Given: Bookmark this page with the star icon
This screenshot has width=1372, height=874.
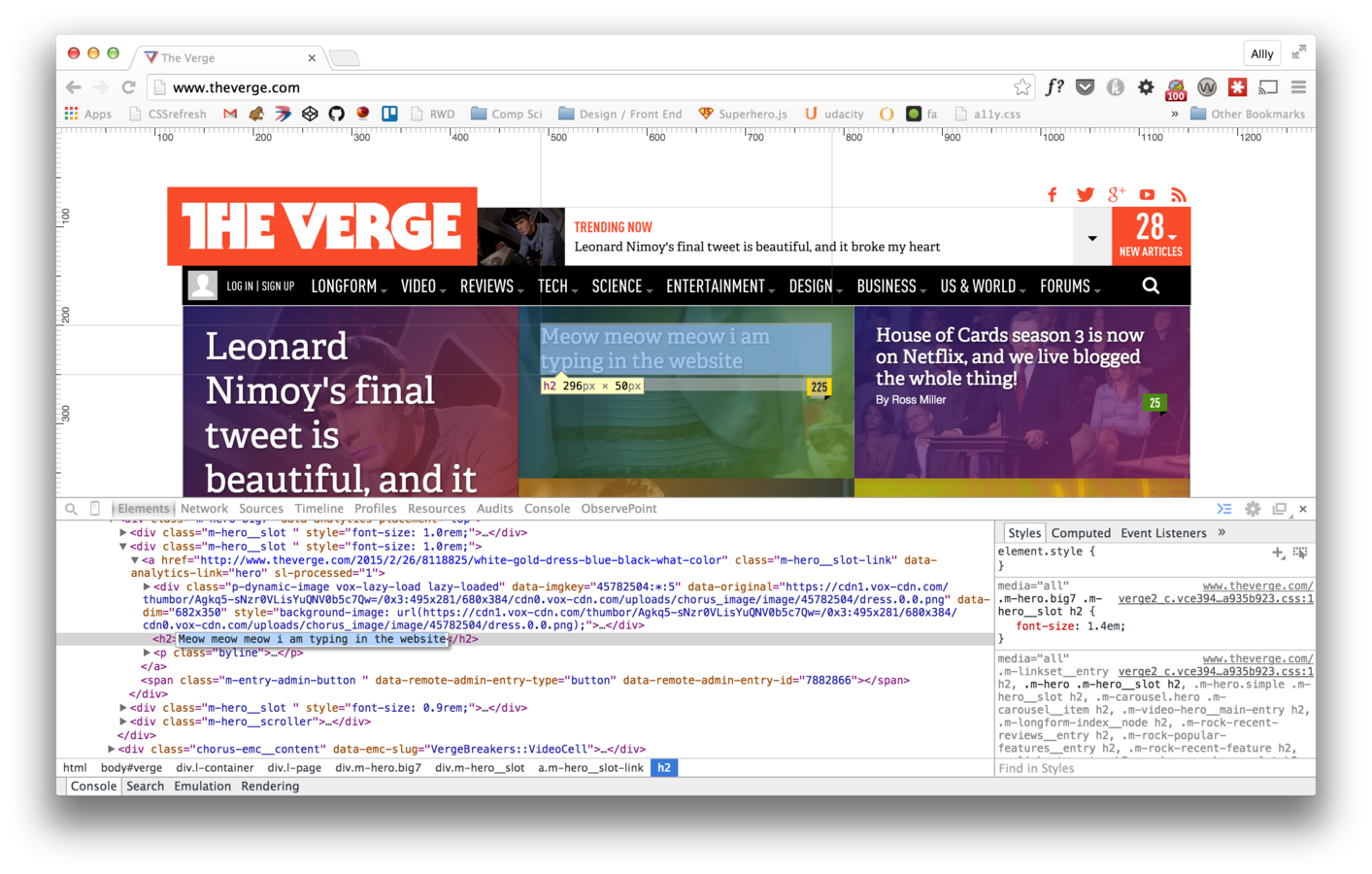Looking at the screenshot, I should coord(1021,87).
